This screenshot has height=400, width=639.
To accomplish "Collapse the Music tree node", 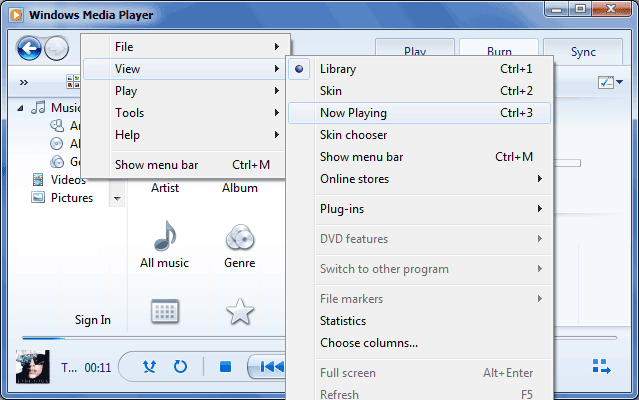I will click(20, 108).
